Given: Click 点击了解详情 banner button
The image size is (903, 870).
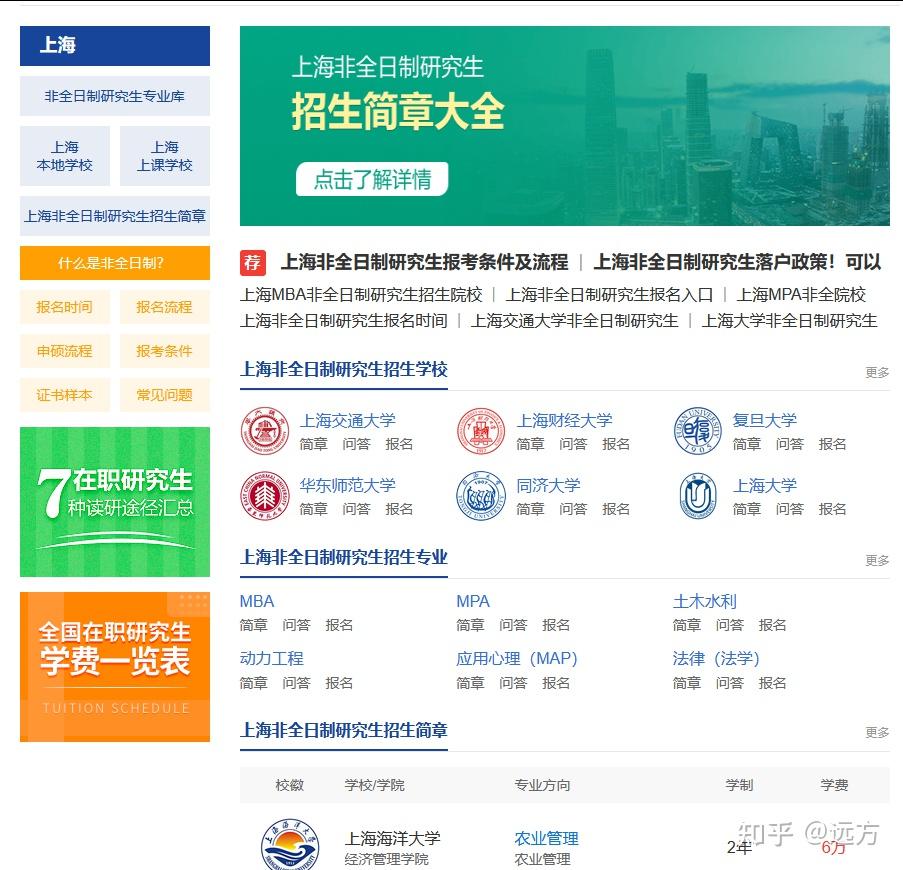Looking at the screenshot, I should [372, 179].
